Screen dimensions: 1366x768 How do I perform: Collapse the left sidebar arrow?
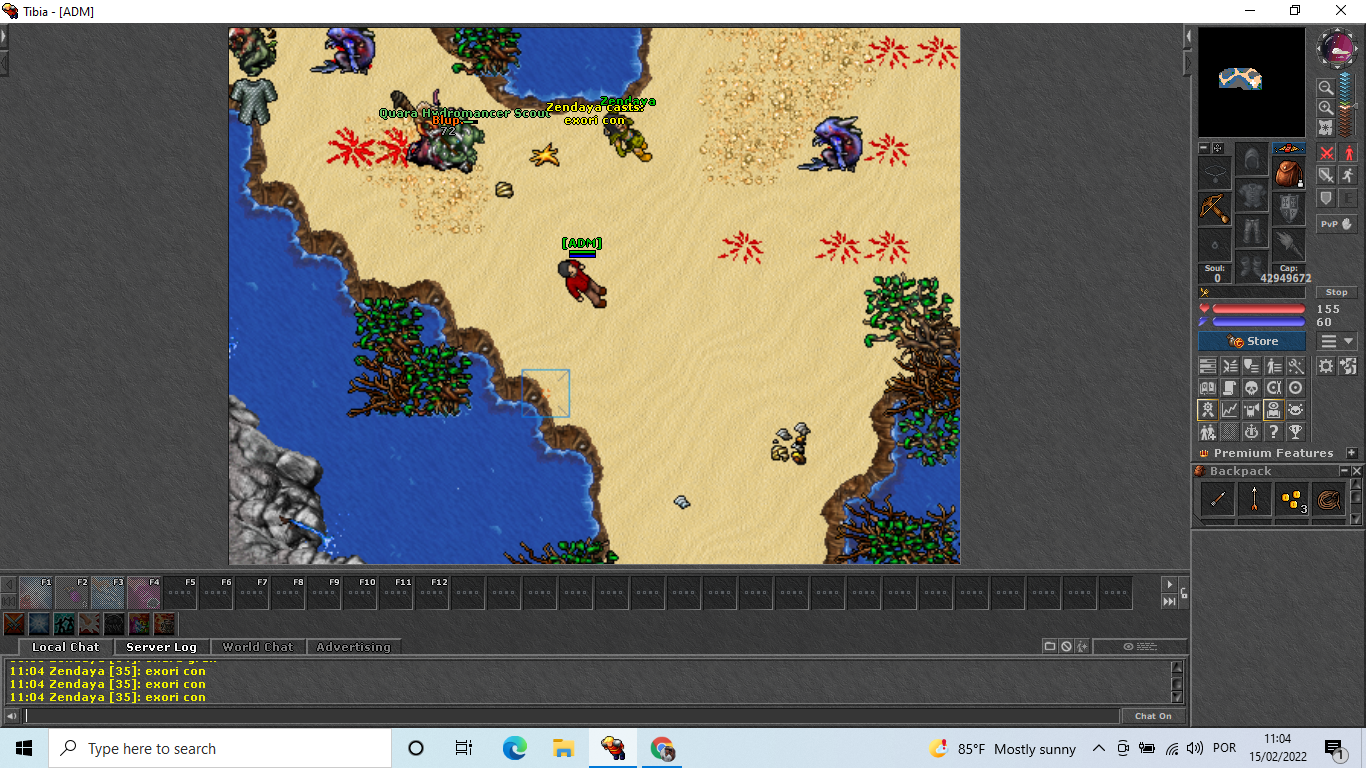pyautogui.click(x=4, y=36)
